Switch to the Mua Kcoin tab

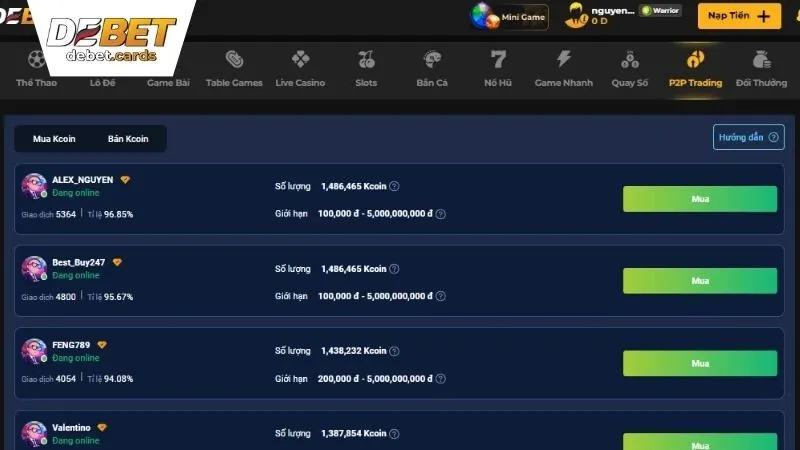54,139
